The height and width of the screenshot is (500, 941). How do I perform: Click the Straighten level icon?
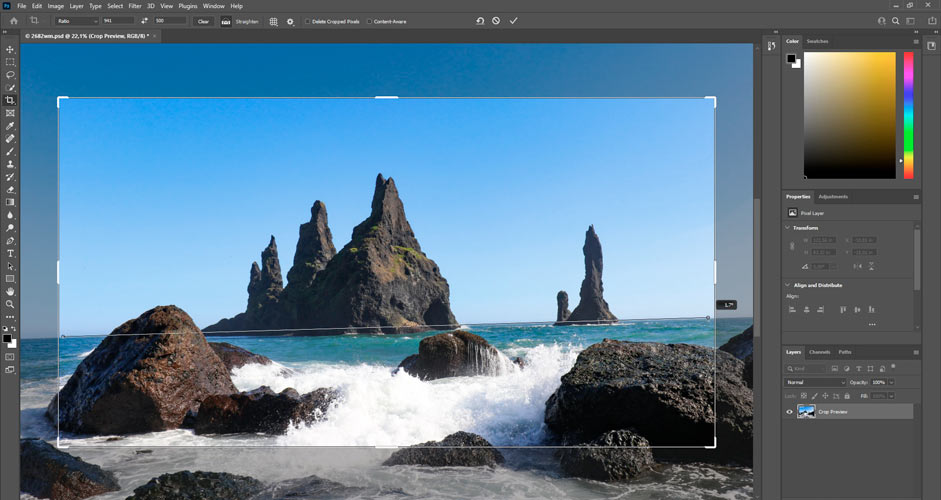point(226,21)
